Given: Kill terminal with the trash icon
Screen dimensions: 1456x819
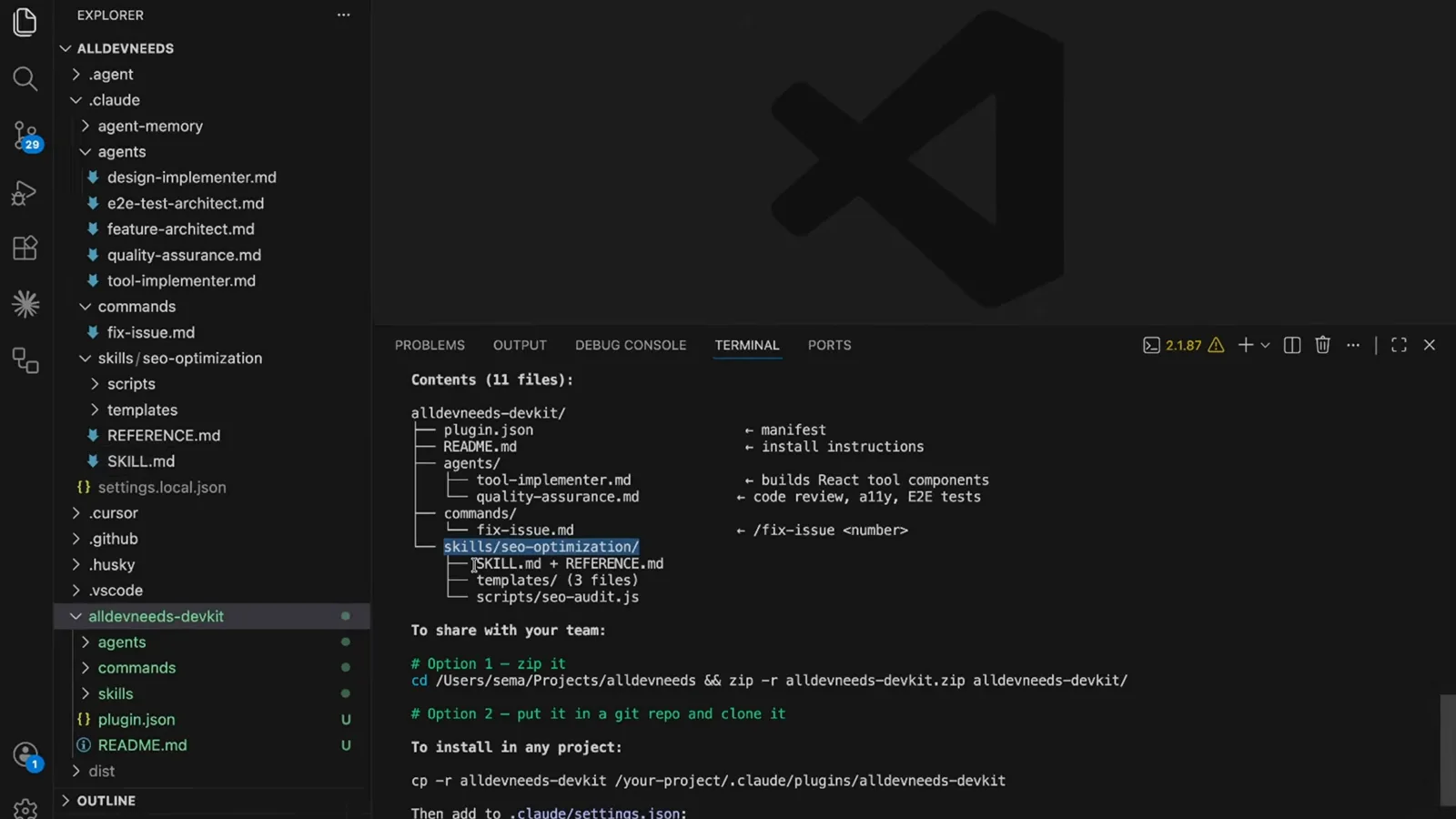Looking at the screenshot, I should pyautogui.click(x=1322, y=345).
